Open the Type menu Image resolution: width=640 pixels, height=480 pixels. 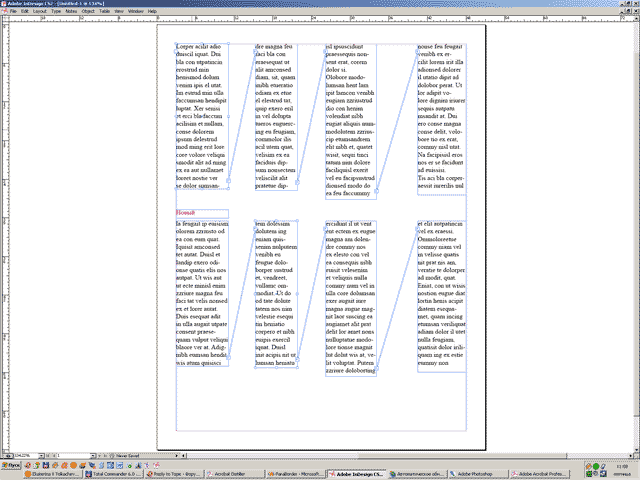56,11
